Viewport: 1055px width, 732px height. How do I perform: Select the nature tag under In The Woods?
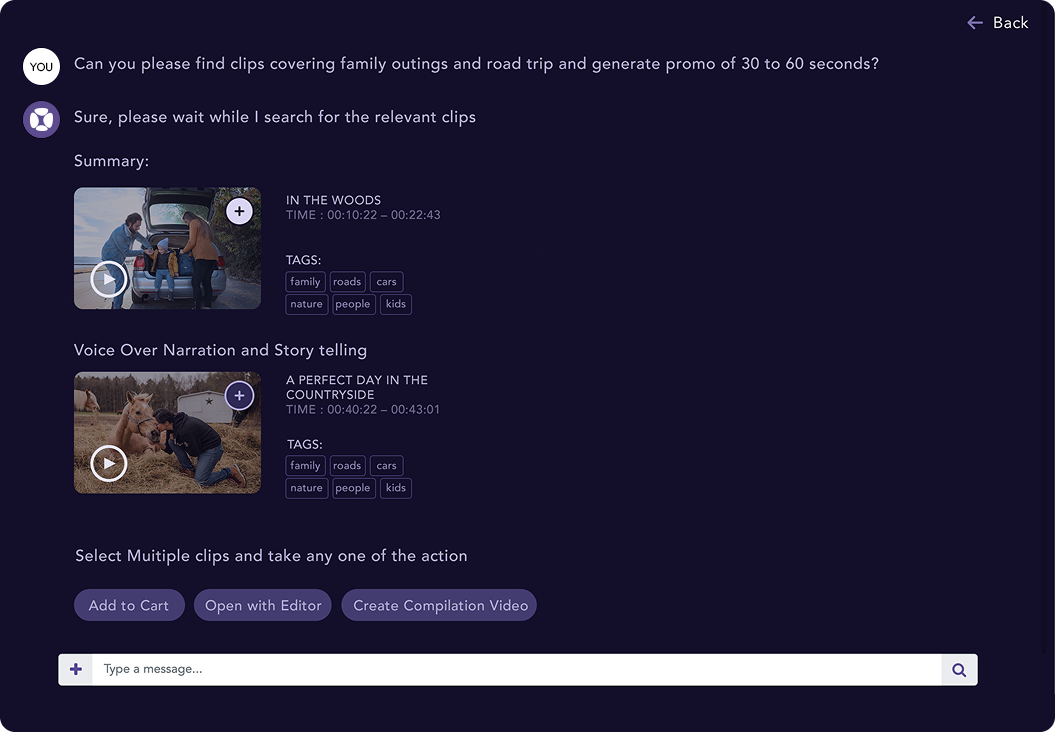[307, 304]
